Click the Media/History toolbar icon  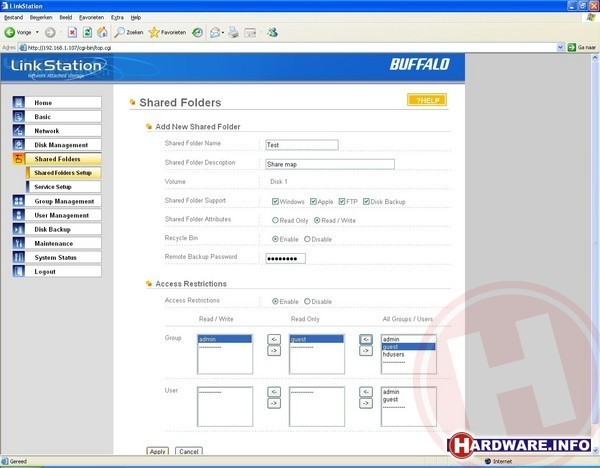[197, 33]
